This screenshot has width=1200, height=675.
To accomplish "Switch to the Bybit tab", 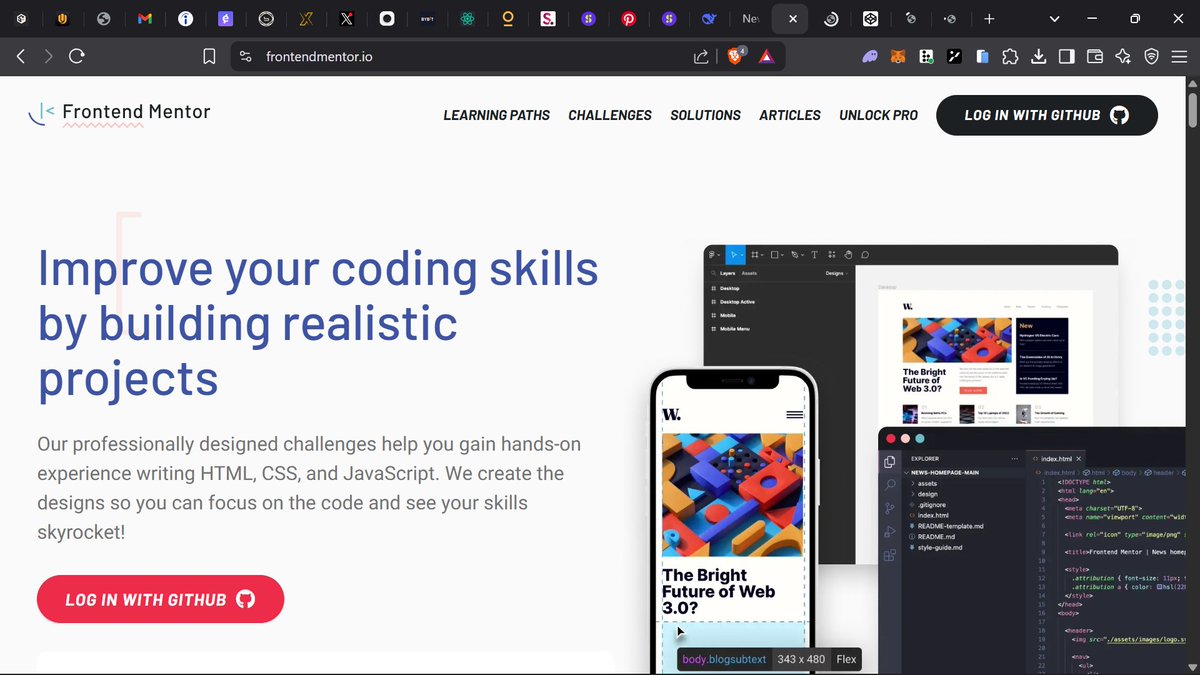I will 427,18.
